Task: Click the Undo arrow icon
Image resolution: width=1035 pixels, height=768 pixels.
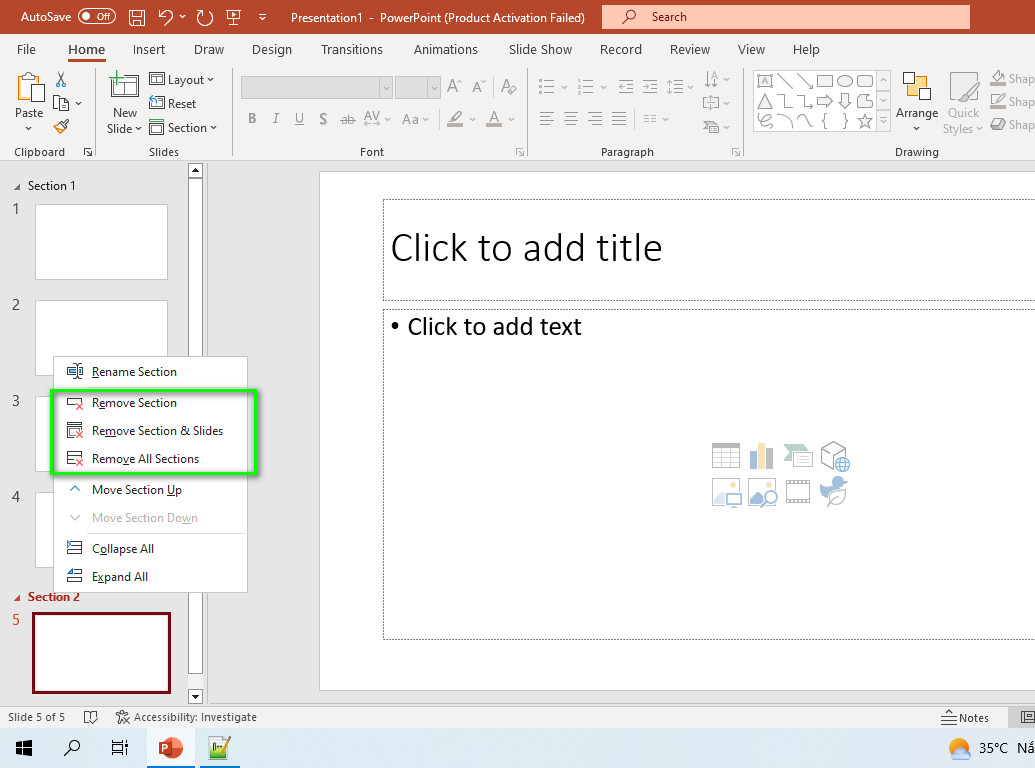Action: pyautogui.click(x=166, y=17)
